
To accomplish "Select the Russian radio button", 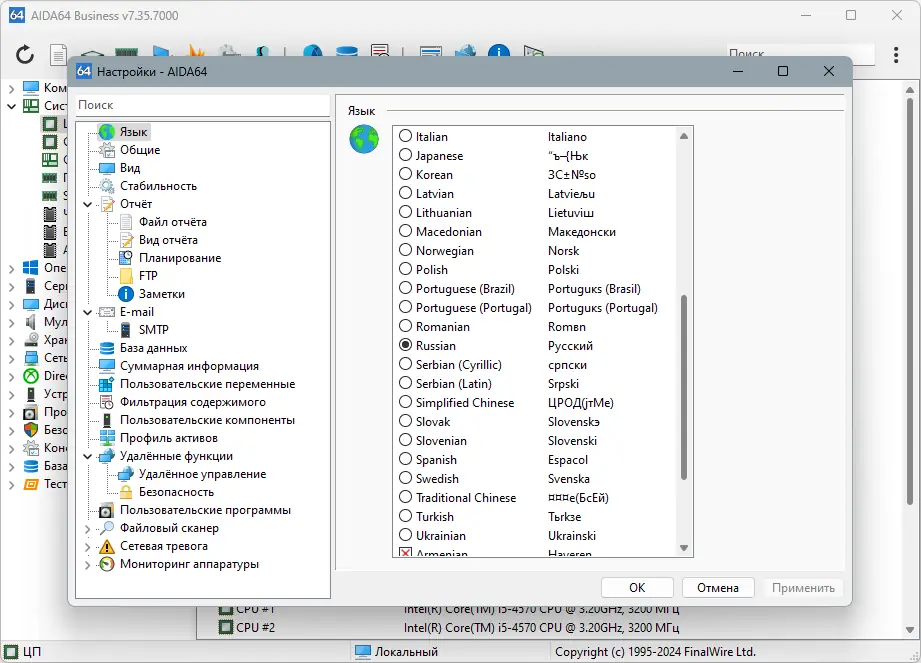I will [405, 345].
